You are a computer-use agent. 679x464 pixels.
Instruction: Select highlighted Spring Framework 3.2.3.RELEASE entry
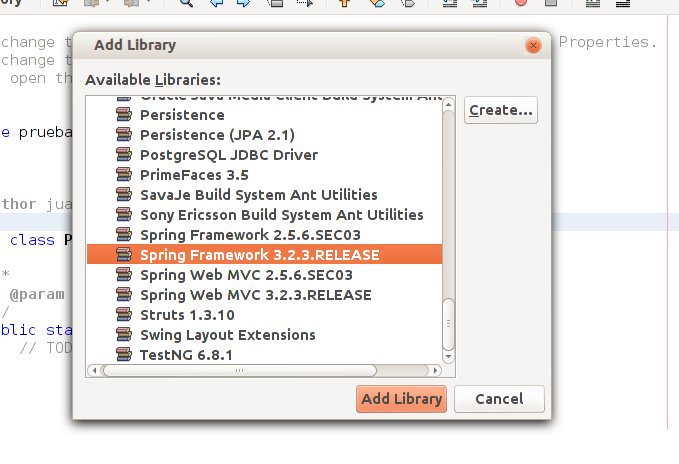[264, 255]
